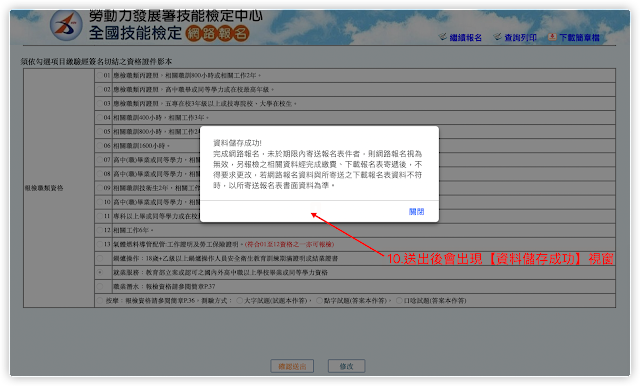Click the 繼續報名 link
Image resolution: width=640 pixels, height=386 pixels.
(465, 38)
